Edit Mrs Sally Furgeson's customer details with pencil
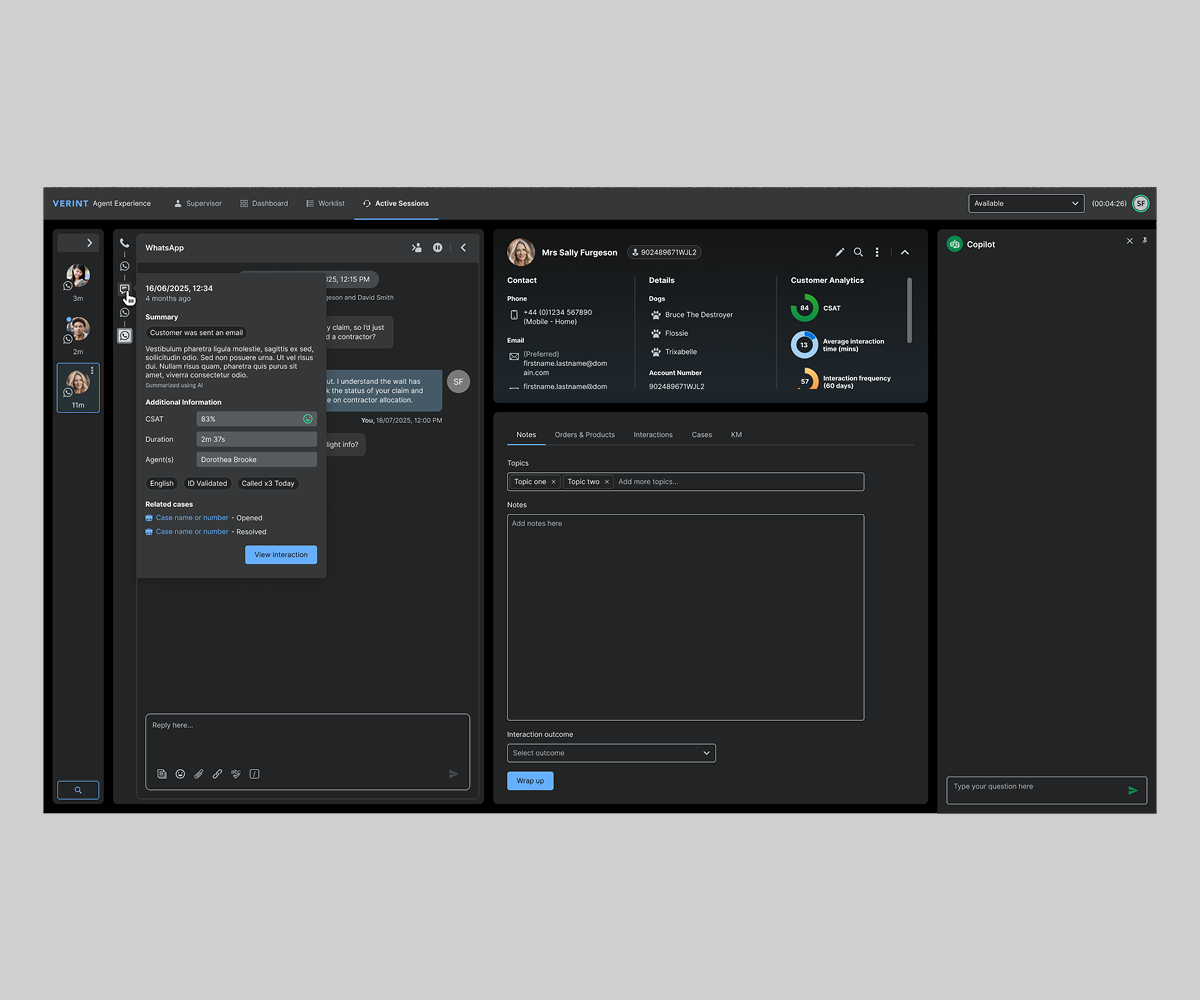 [x=840, y=253]
